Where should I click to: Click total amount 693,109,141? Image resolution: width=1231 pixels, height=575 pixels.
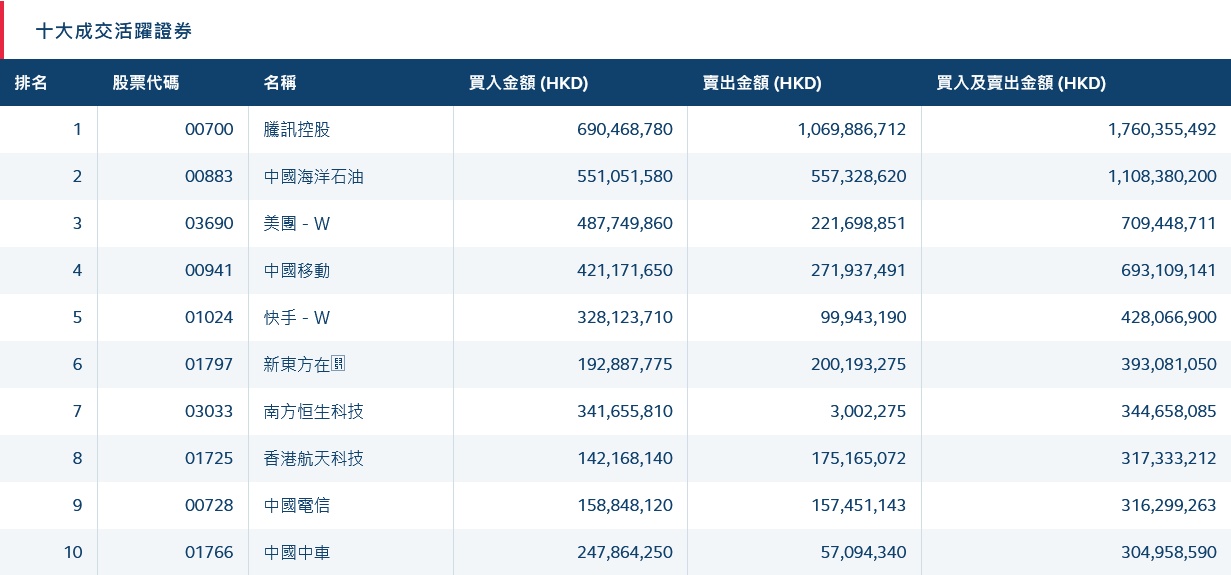click(1169, 270)
